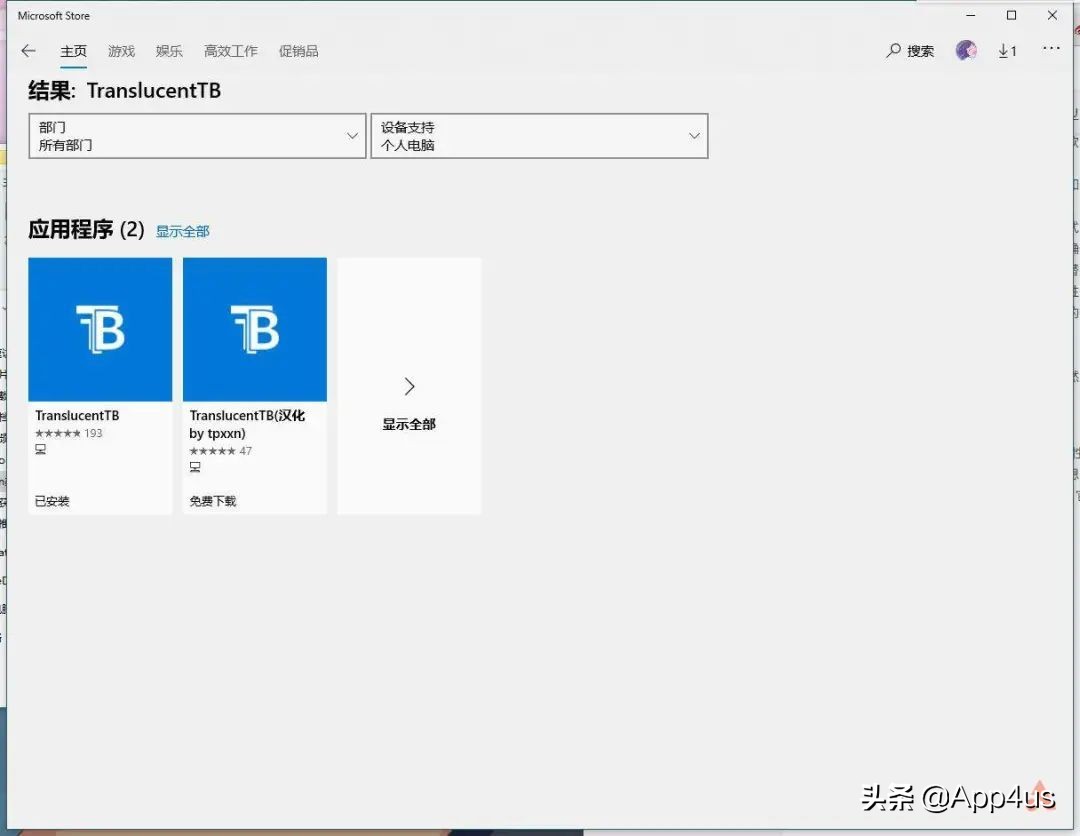Open the 部门 (department) dropdown

coord(196,136)
